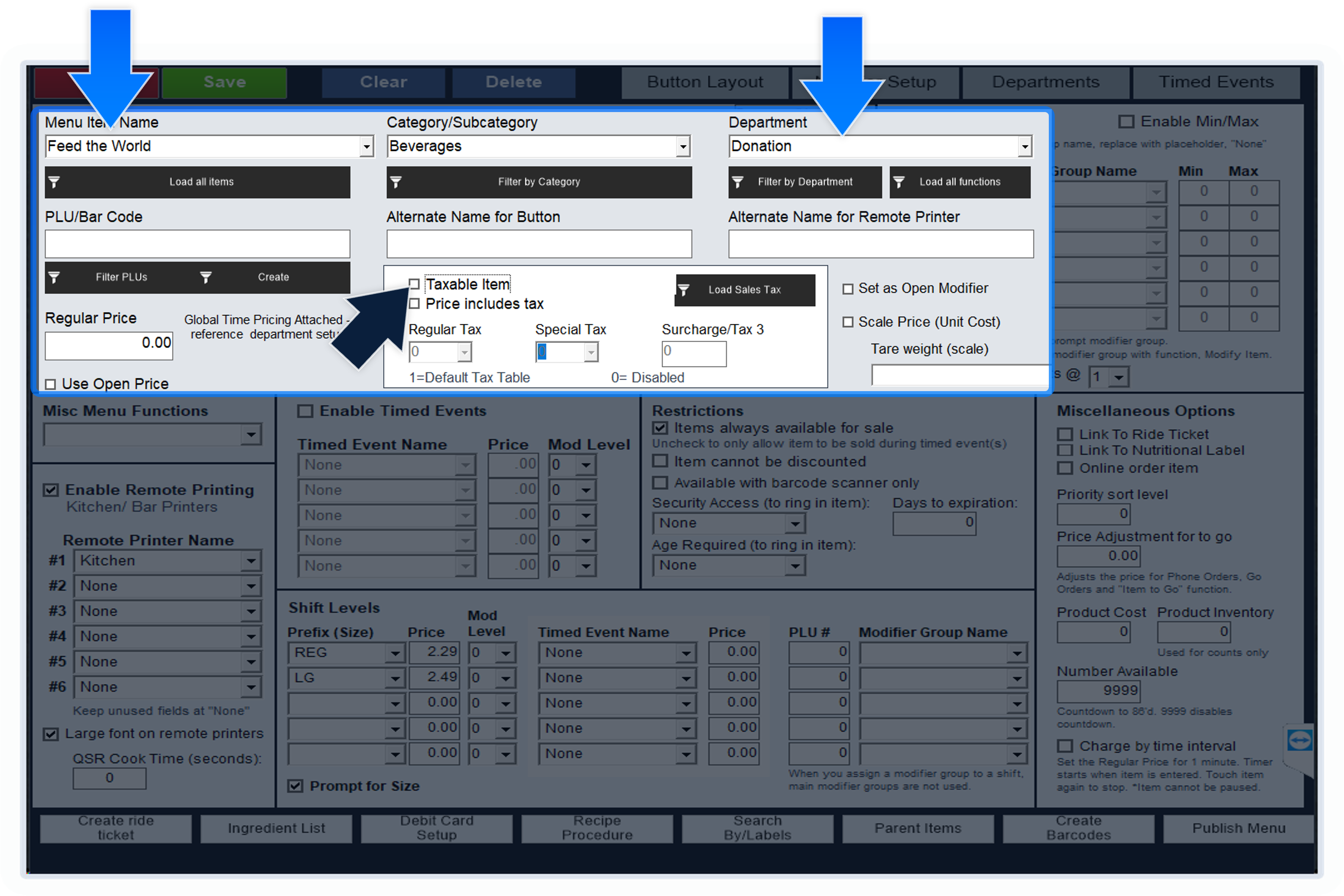The height and width of the screenshot is (896, 1344).
Task: Click the Publish Menu button
Action: [x=1238, y=828]
